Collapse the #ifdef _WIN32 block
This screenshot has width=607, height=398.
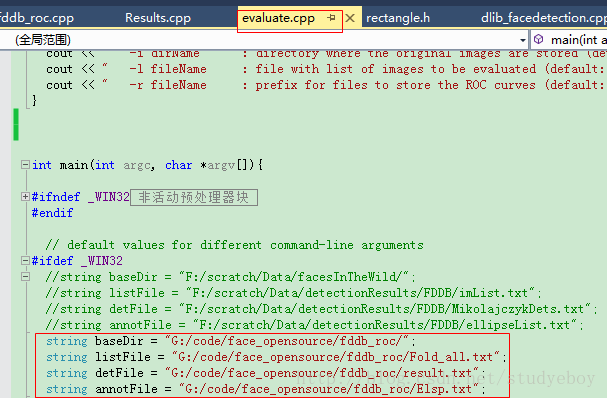click(25, 261)
